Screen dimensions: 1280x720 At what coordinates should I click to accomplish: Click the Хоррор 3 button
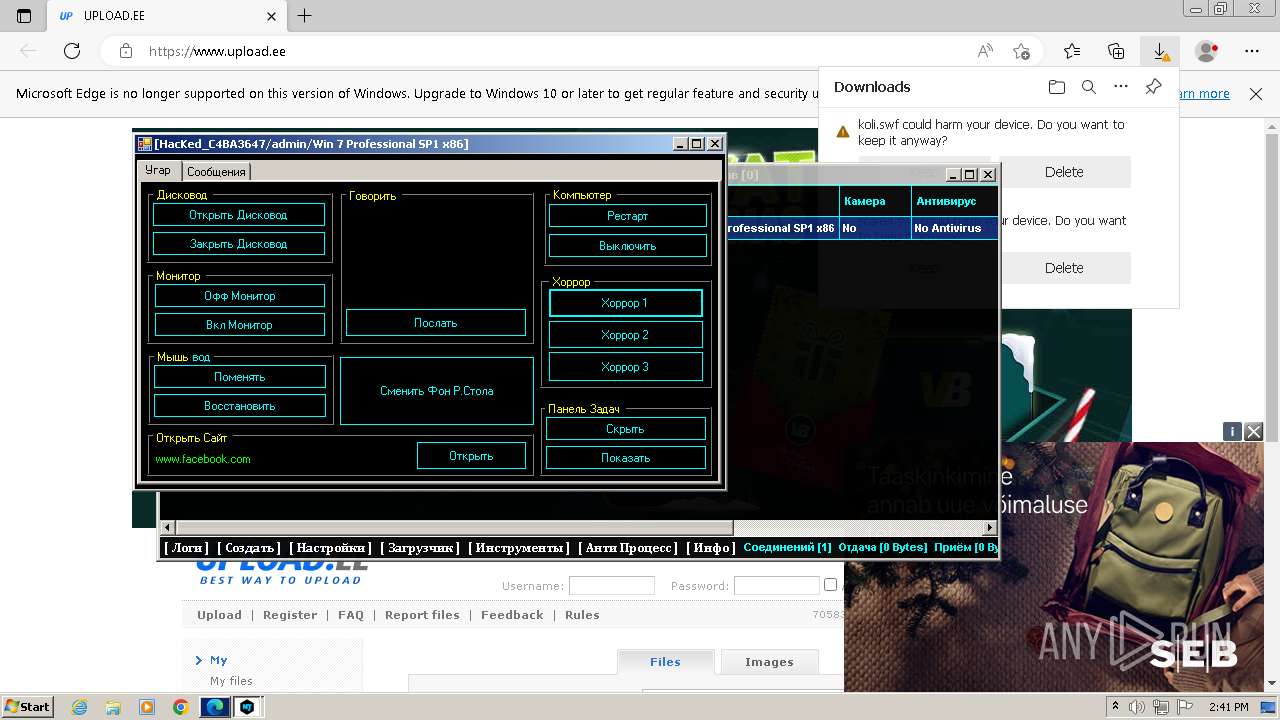[x=626, y=367]
